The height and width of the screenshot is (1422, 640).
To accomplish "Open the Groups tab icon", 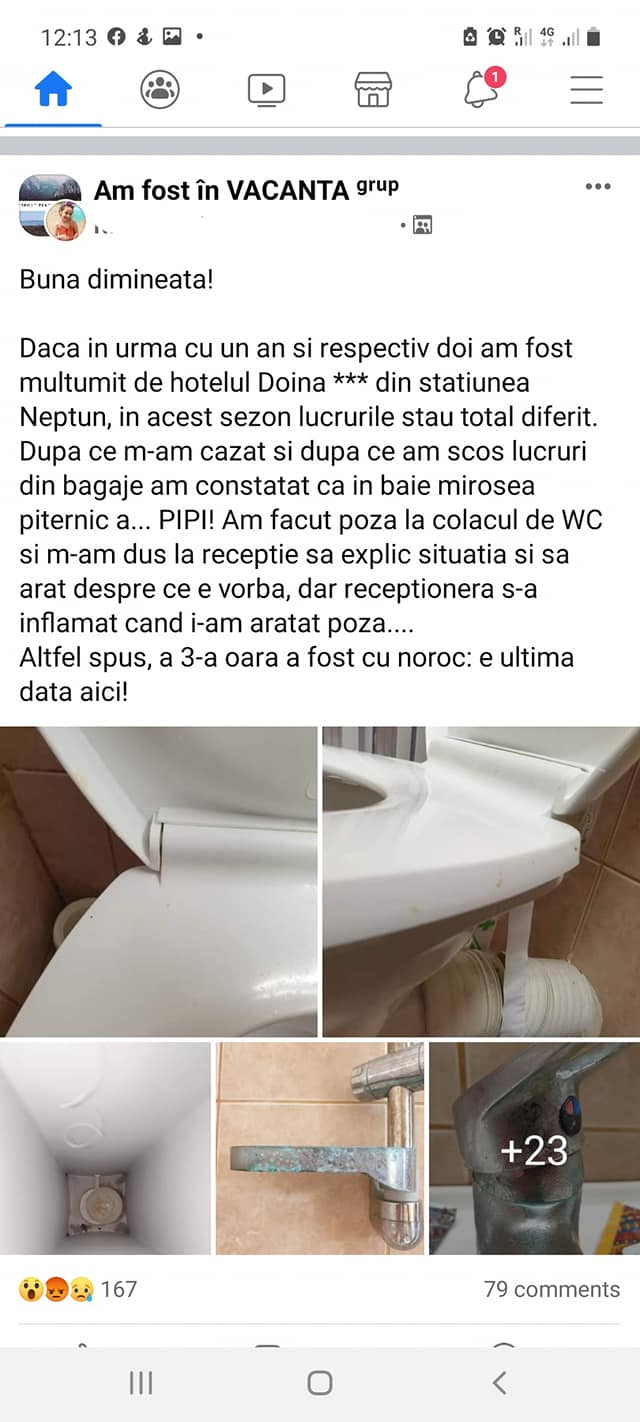I will tap(159, 90).
